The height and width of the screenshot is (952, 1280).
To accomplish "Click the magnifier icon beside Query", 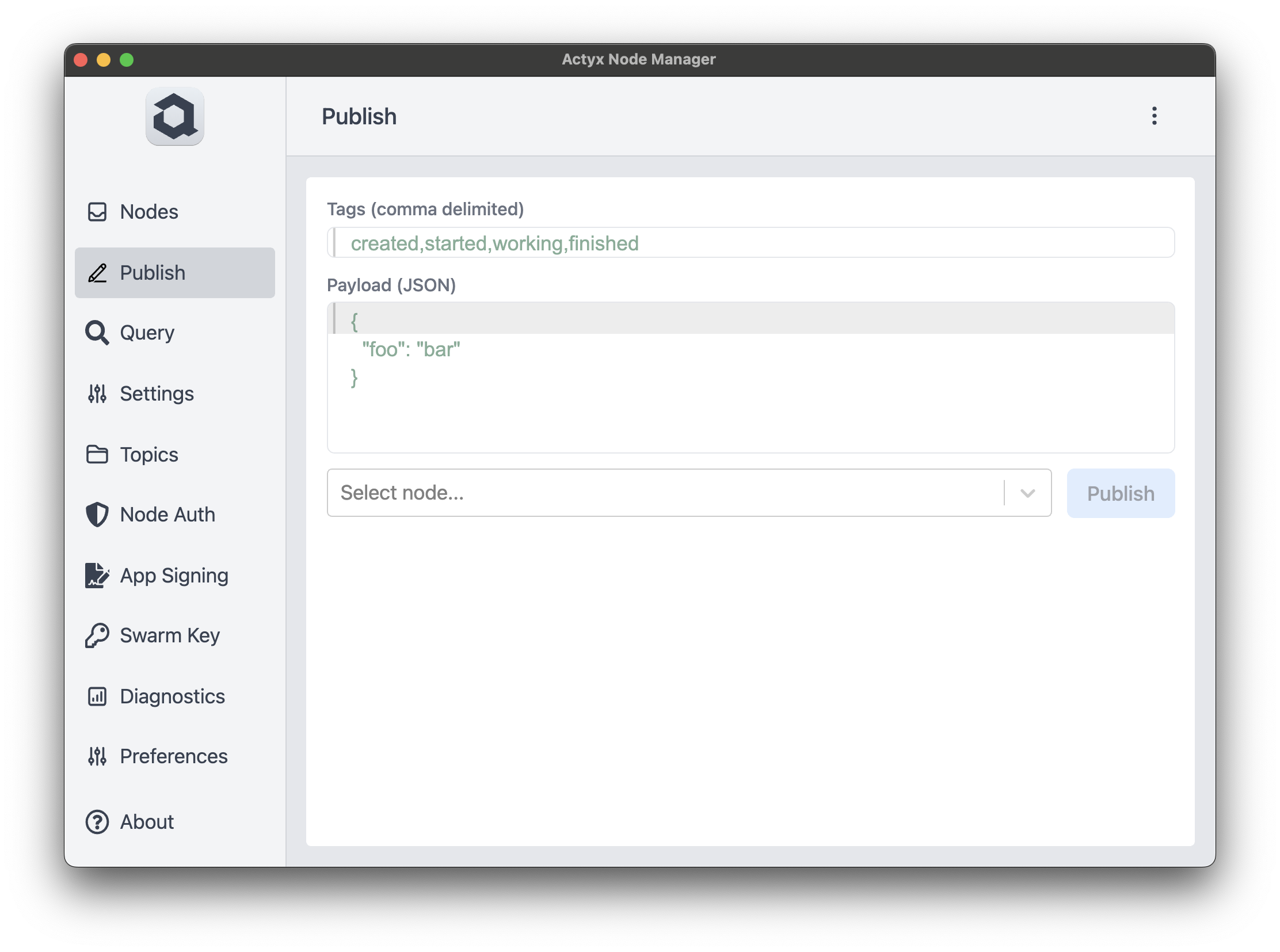I will (x=97, y=333).
